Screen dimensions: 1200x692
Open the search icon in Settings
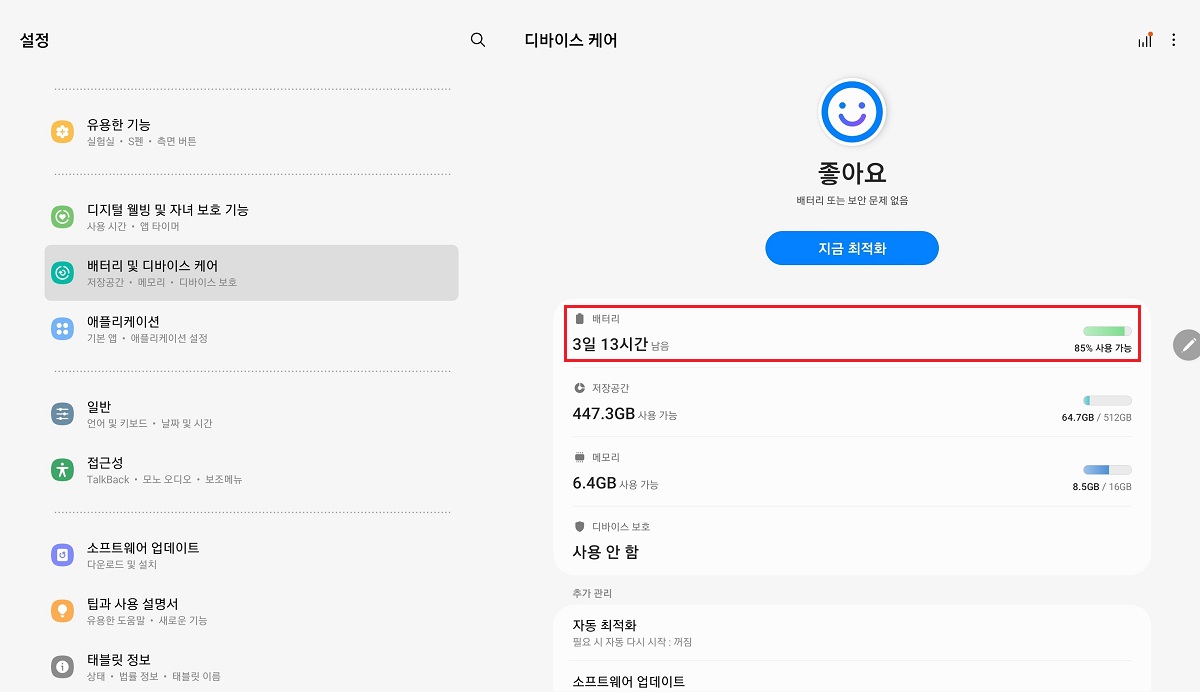click(477, 40)
